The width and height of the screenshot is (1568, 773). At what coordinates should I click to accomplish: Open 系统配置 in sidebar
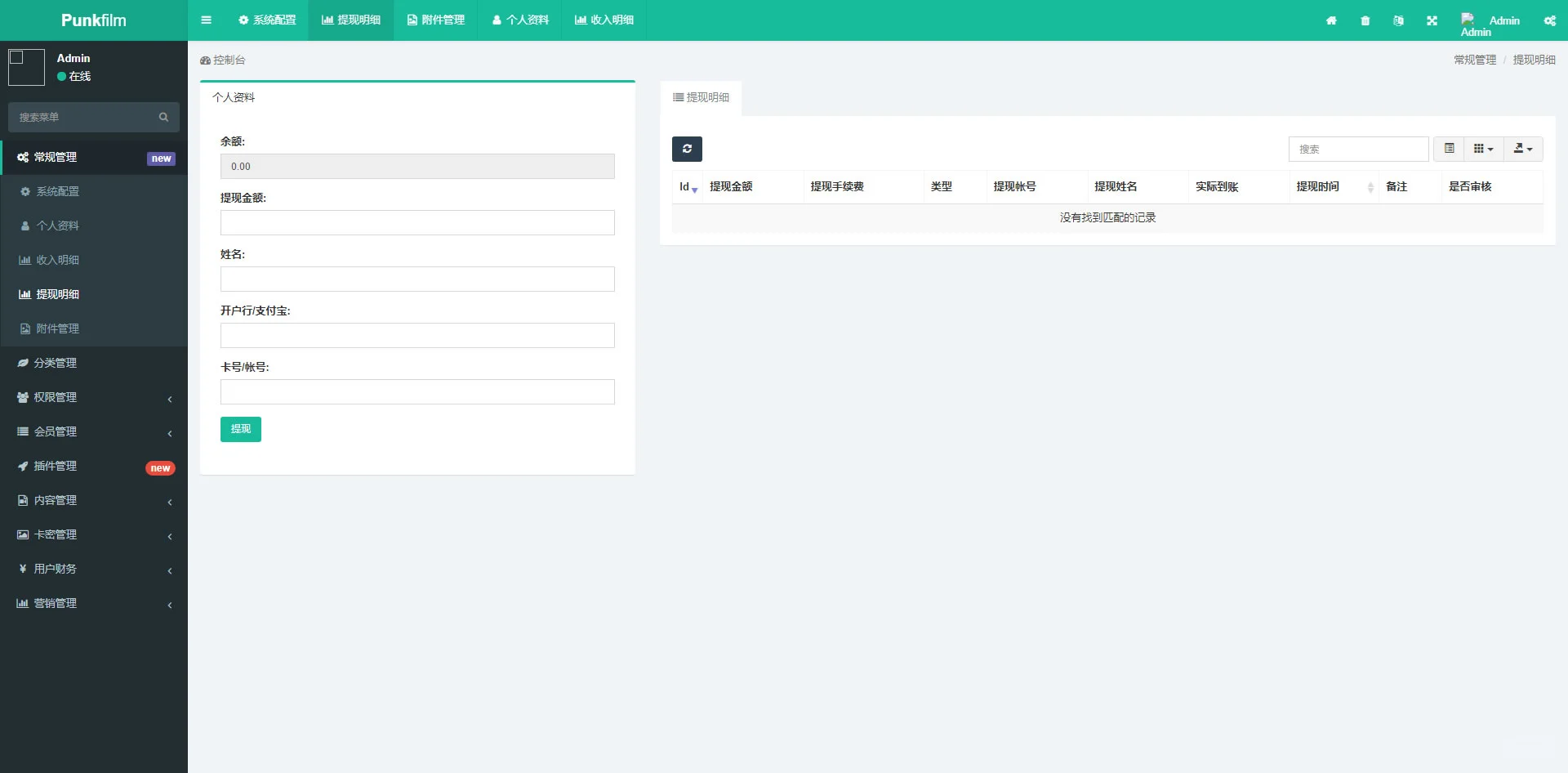coord(94,191)
